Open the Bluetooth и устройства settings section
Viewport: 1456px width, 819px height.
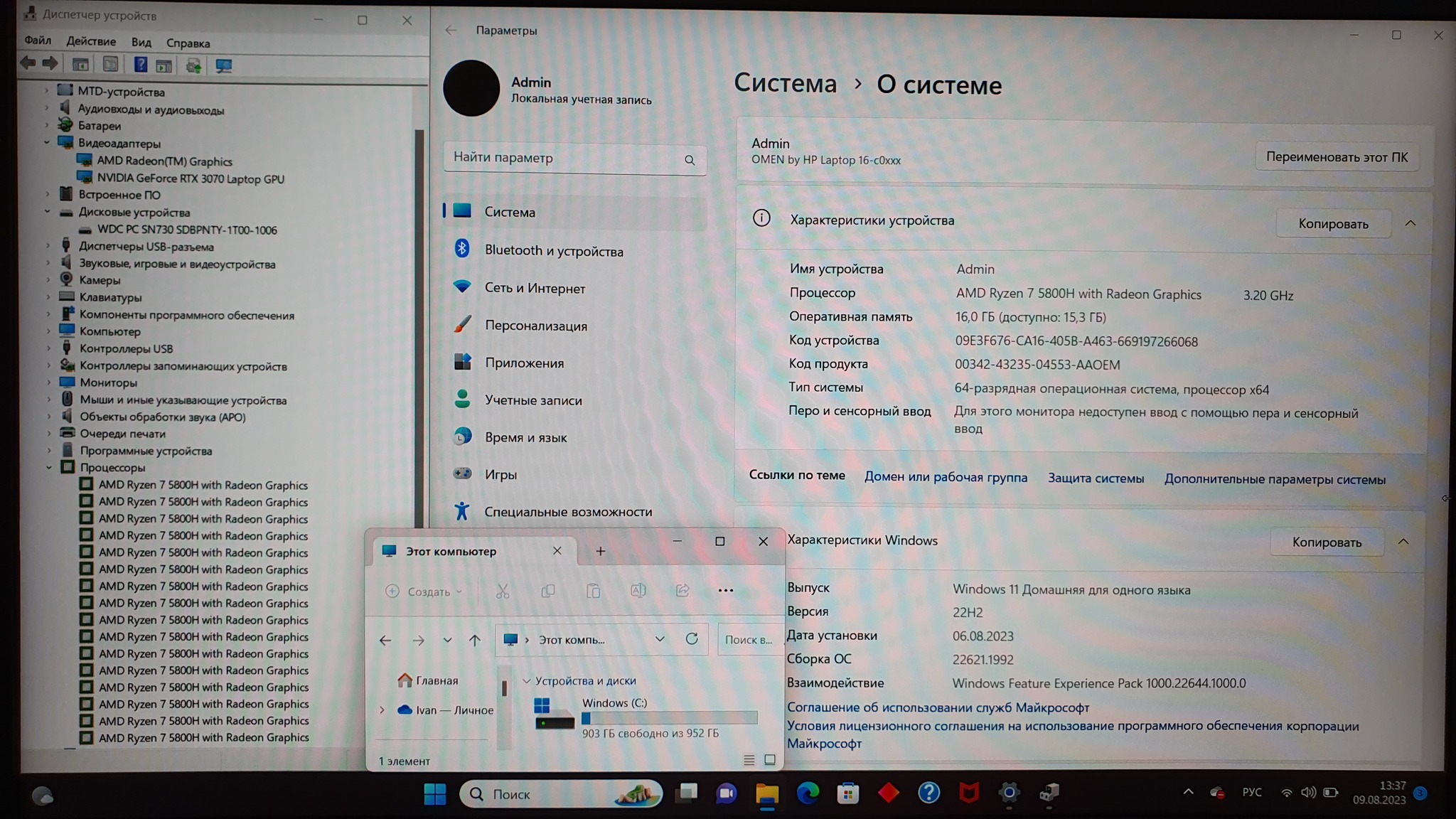tap(553, 251)
